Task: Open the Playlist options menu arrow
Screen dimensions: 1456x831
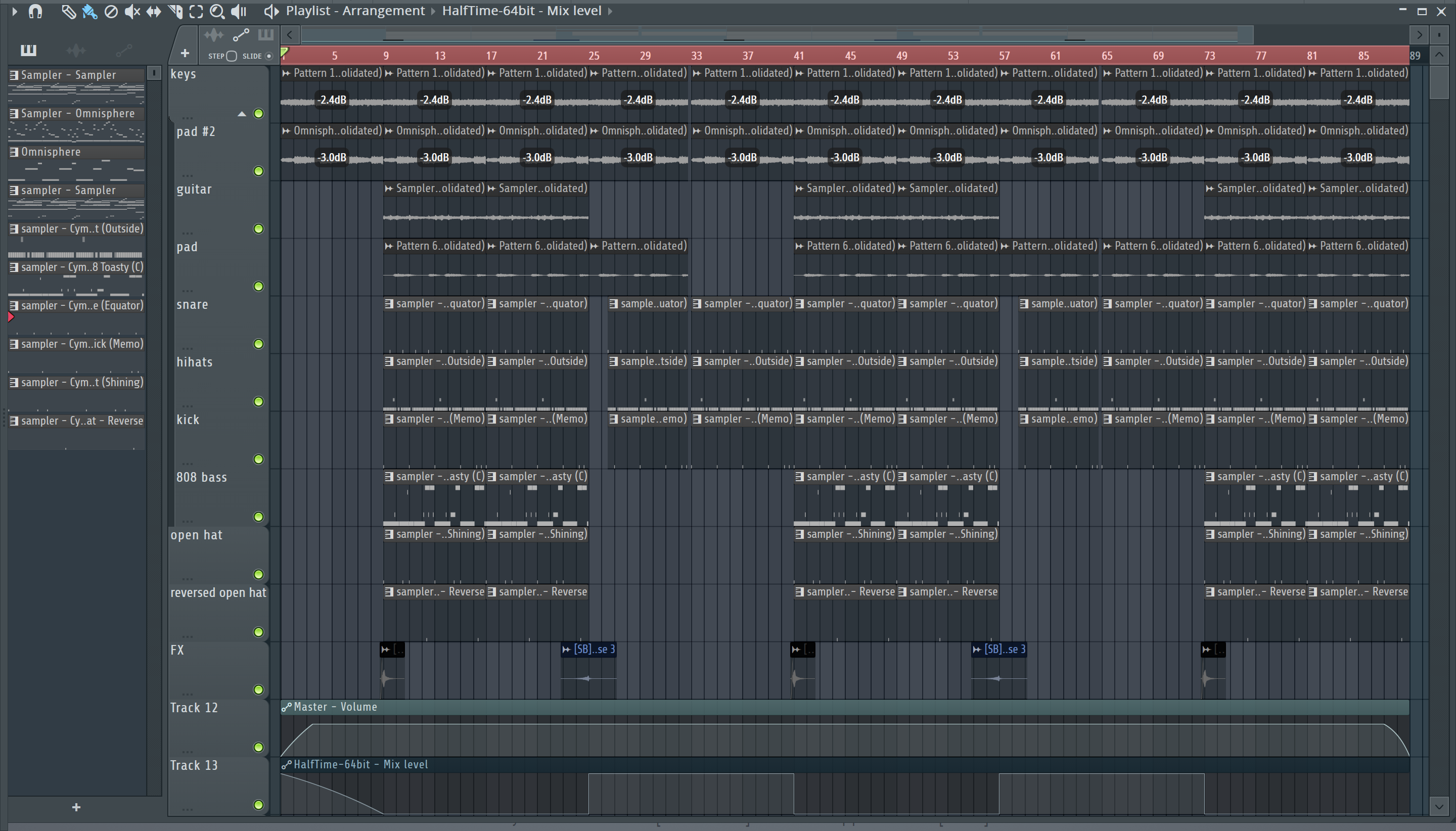Action: tap(14, 11)
